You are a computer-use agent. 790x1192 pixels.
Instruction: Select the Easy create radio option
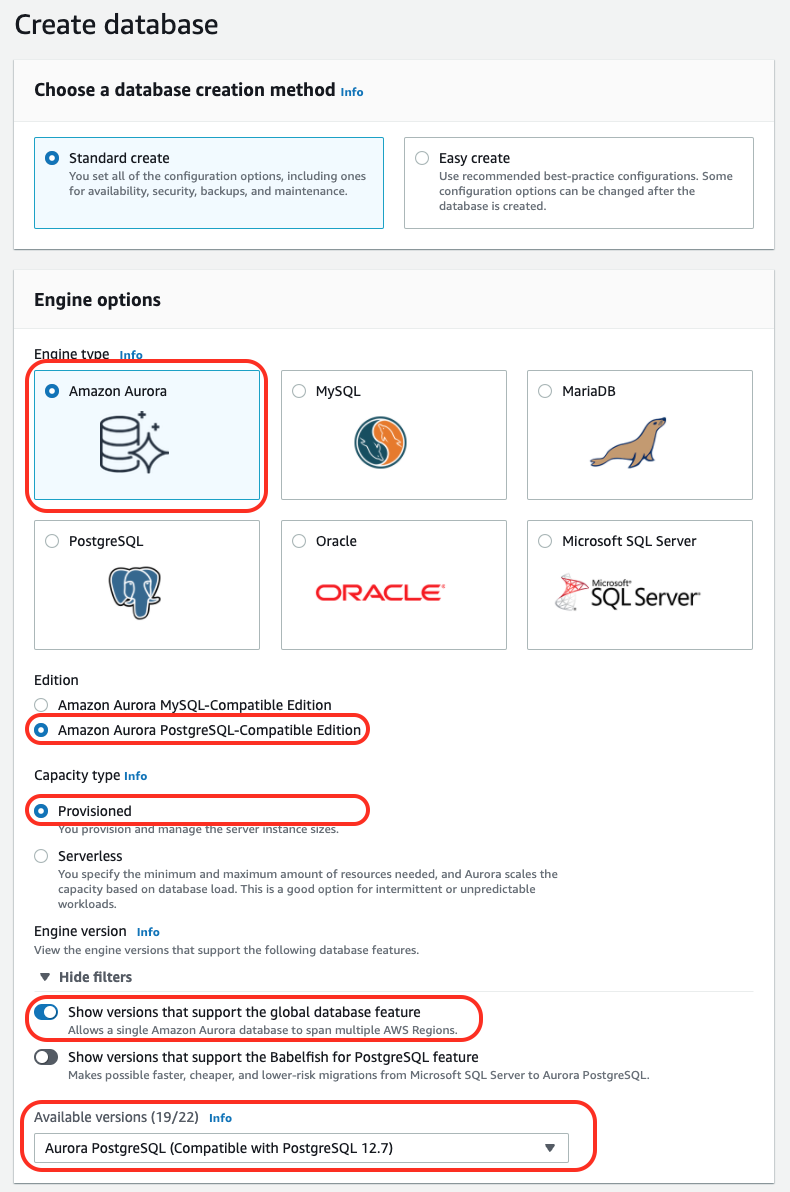click(422, 158)
